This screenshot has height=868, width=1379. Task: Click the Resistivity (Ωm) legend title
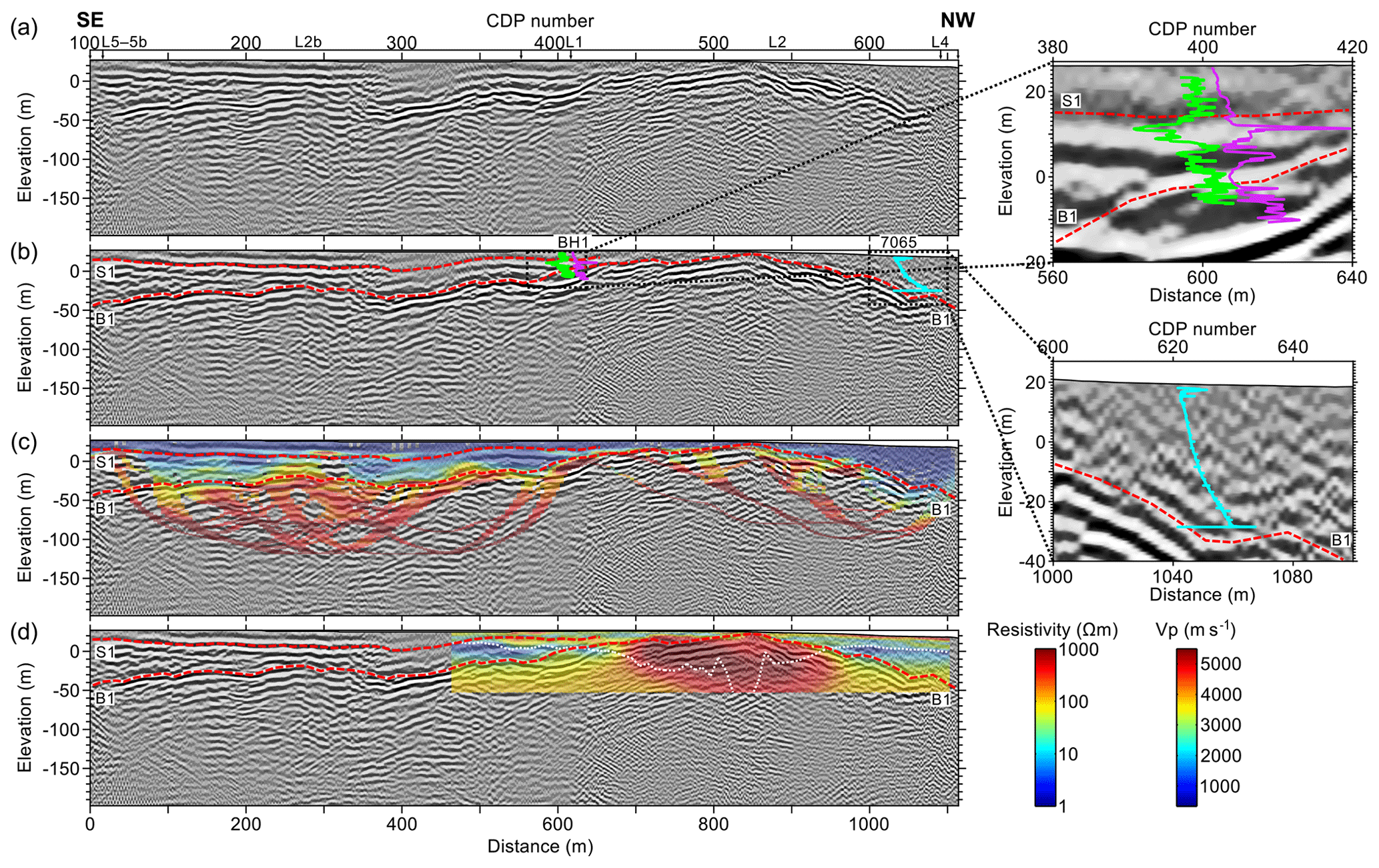coord(1051,629)
